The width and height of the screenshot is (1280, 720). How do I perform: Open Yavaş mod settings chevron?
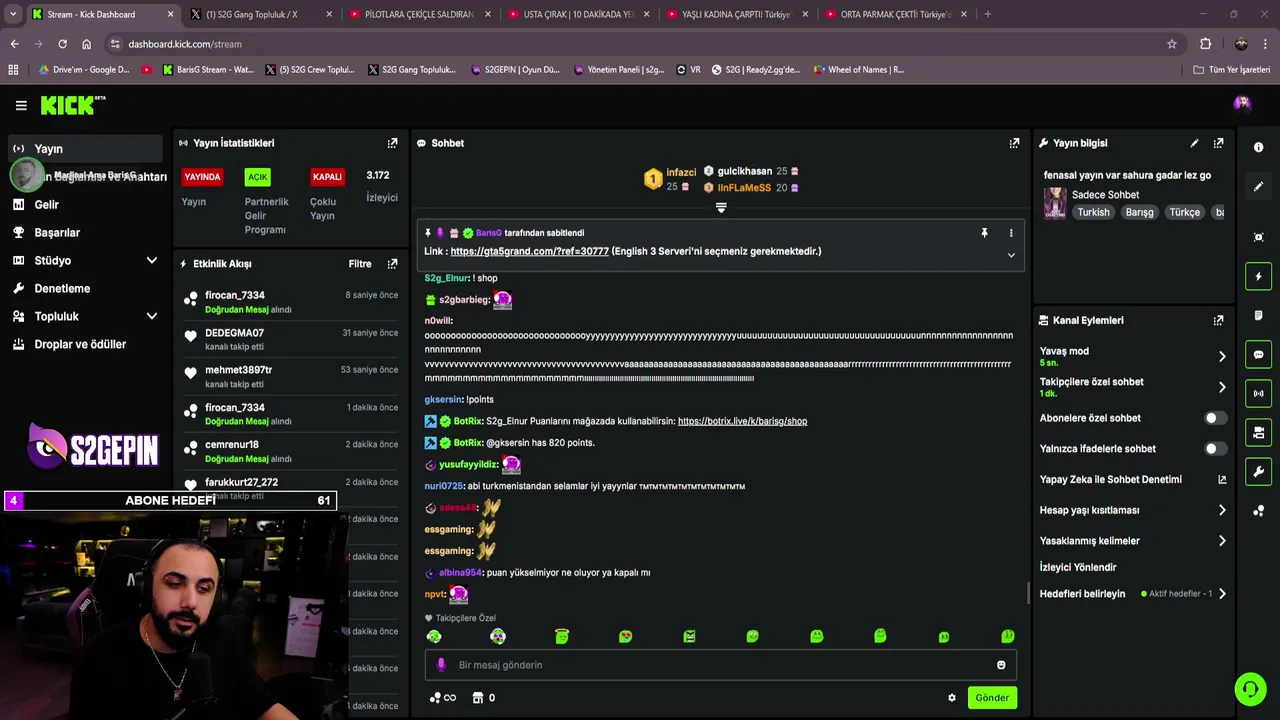tap(1222, 356)
